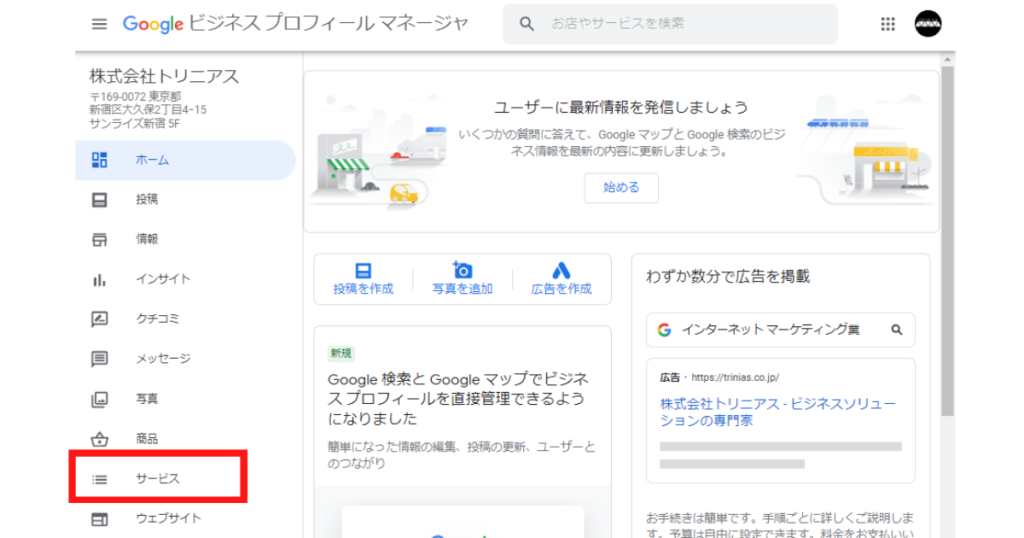This screenshot has width=1024, height=538.
Task: Click the Google logo in header
Action: pos(153,24)
